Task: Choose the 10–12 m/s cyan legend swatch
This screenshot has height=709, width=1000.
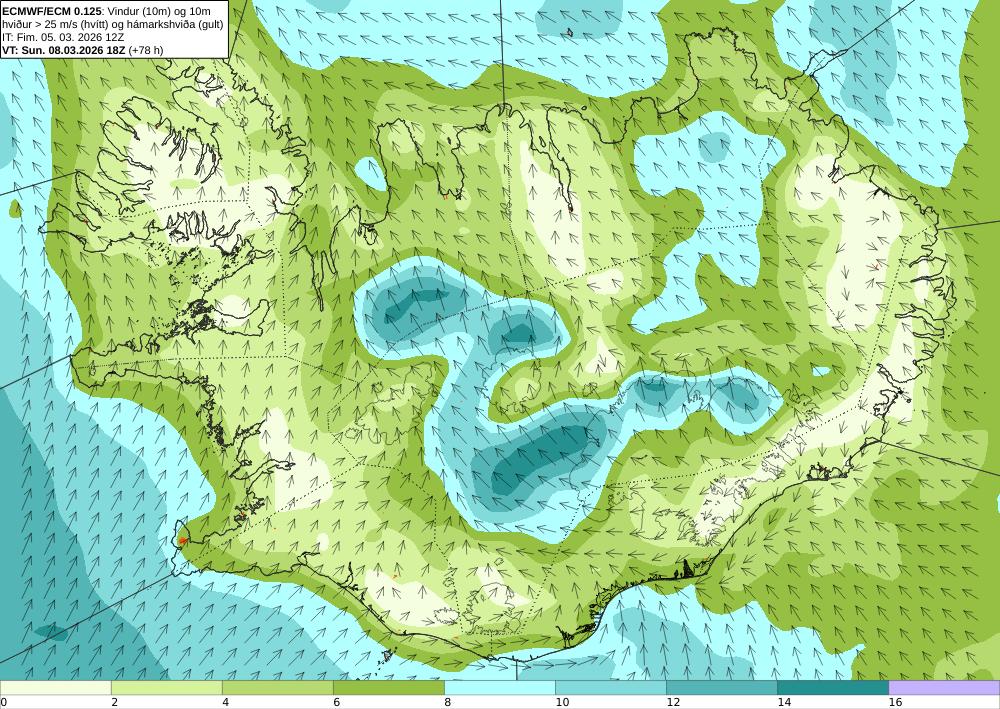Action: (x=611, y=688)
